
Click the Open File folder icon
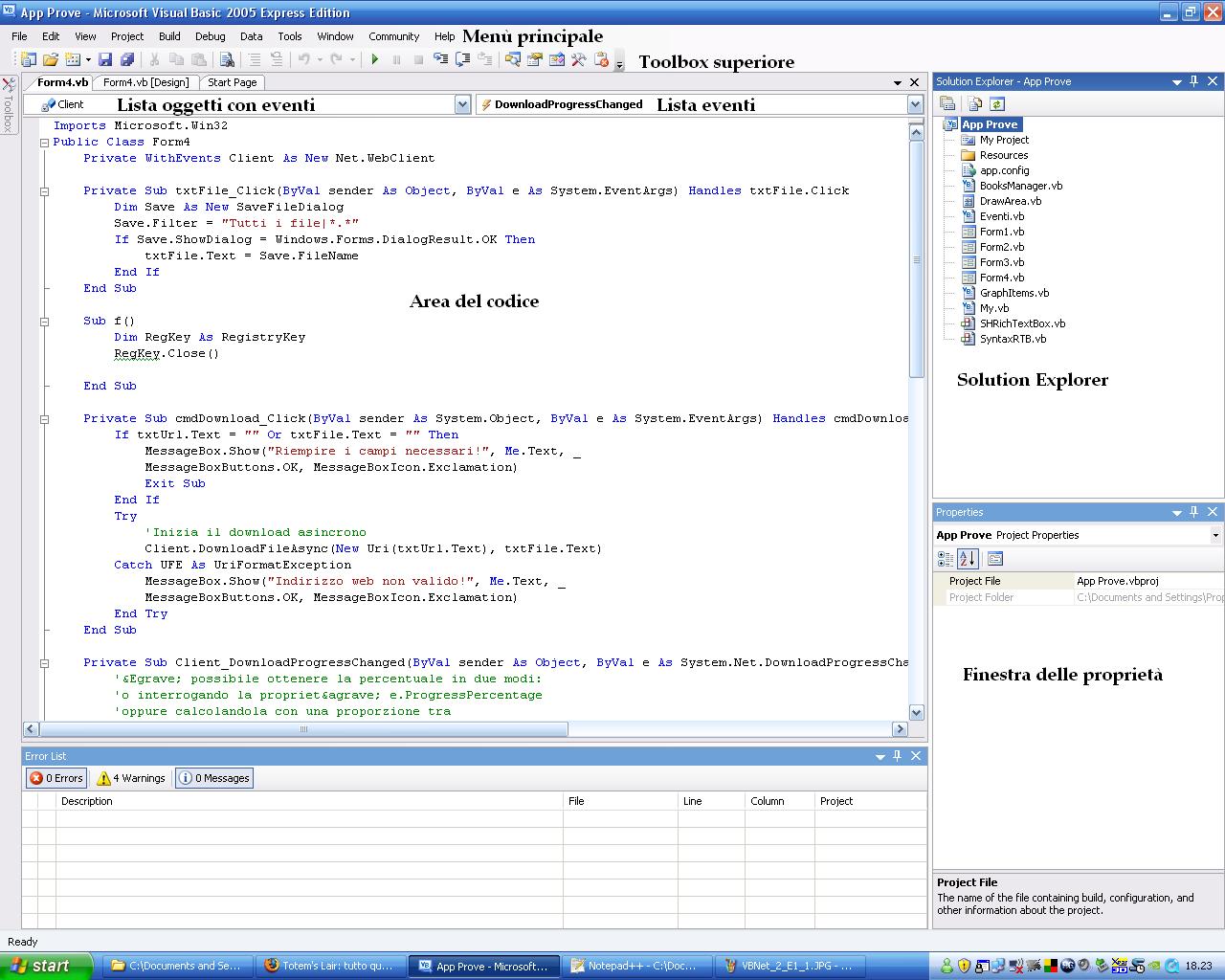tap(50, 59)
